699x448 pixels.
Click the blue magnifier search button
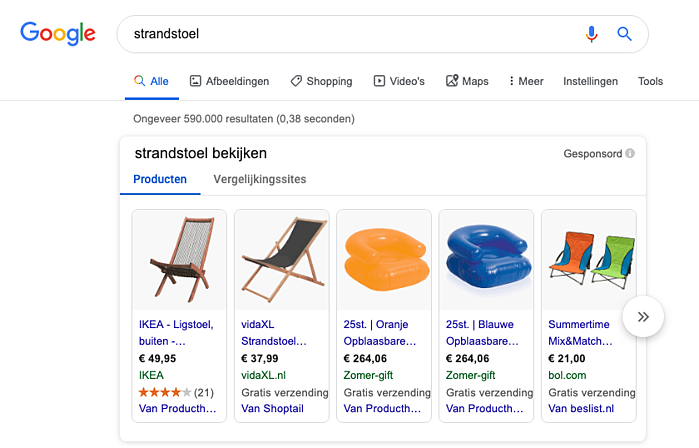pyautogui.click(x=625, y=34)
